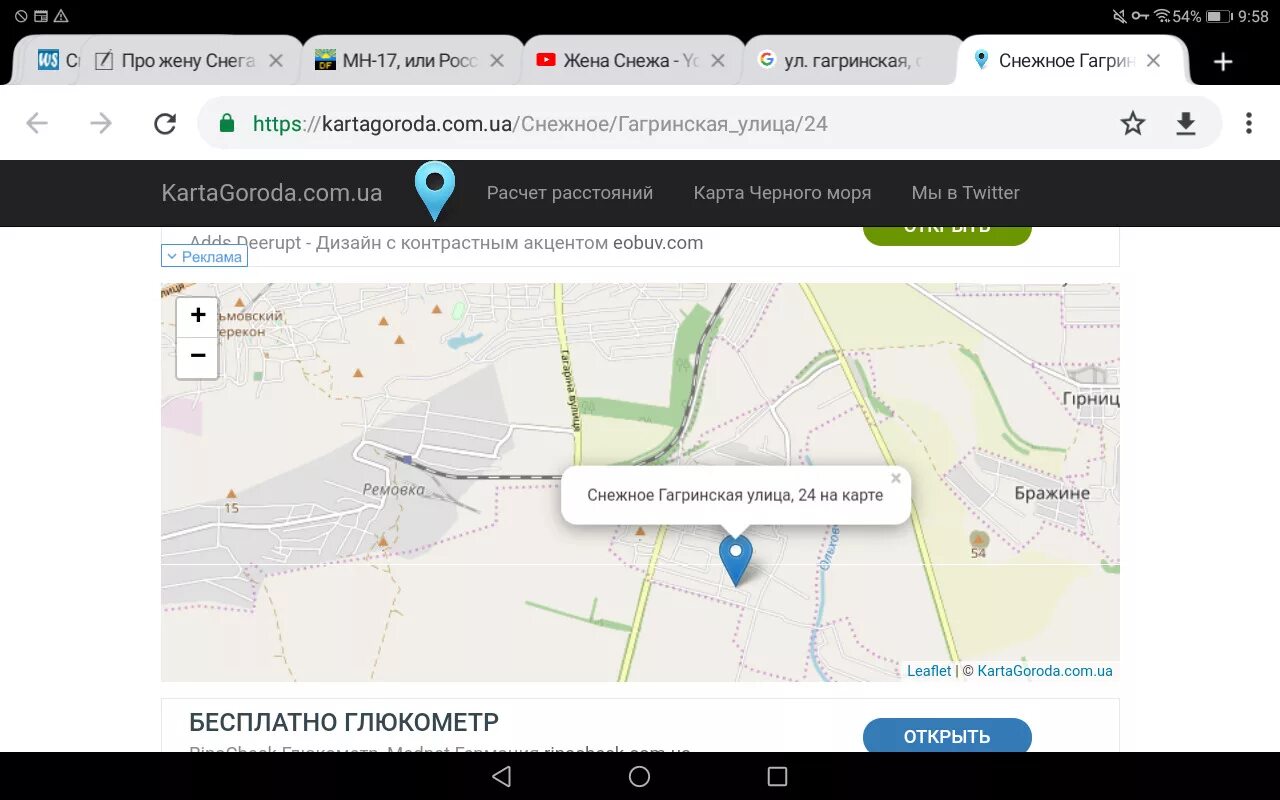Bookmark page with the star icon

(x=1132, y=123)
